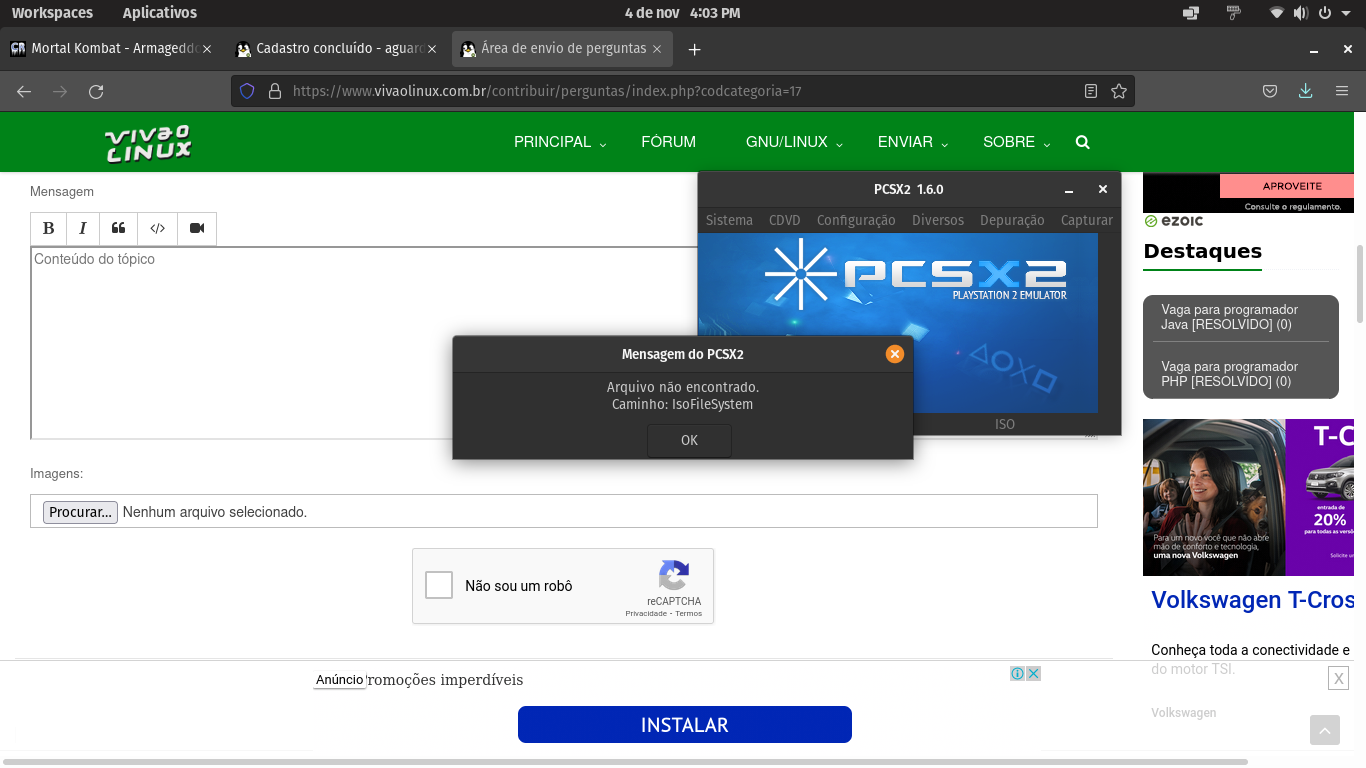The height and width of the screenshot is (768, 1366).
Task: Insert video using the camera icon
Action: [x=197, y=229]
